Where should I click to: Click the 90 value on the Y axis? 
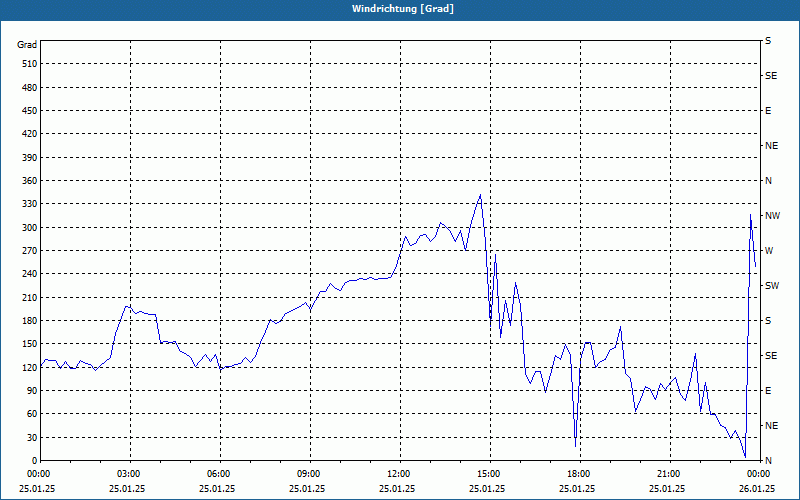pos(32,391)
